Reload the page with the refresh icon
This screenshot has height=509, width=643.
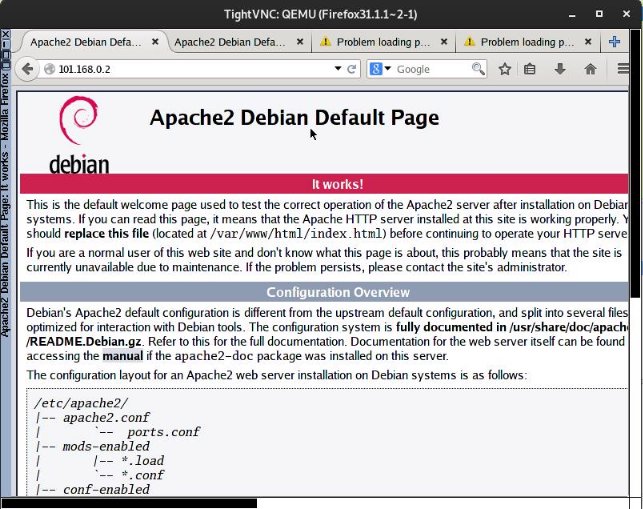[x=351, y=69]
